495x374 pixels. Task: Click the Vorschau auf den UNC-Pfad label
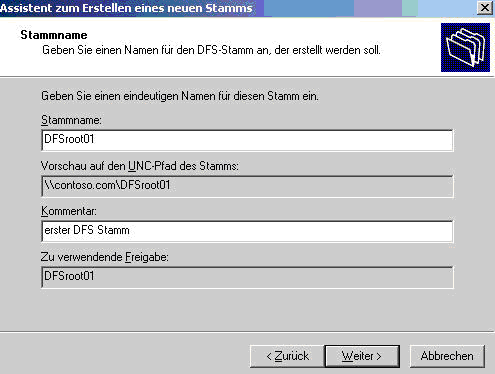click(140, 166)
